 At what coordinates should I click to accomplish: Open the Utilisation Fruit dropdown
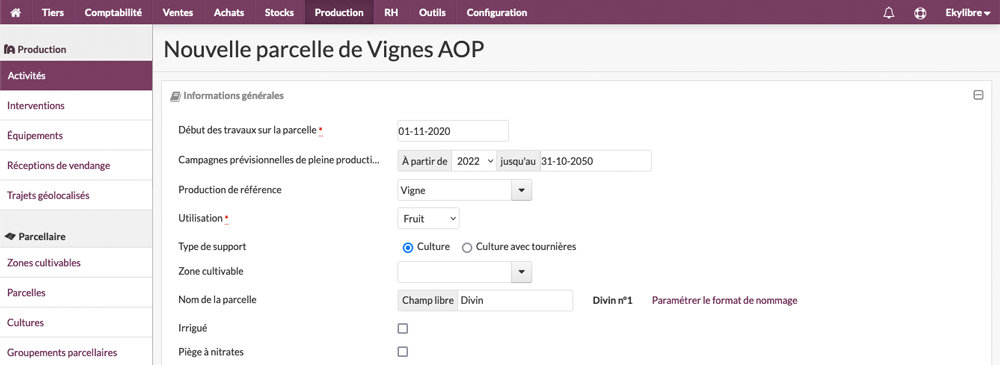point(428,218)
